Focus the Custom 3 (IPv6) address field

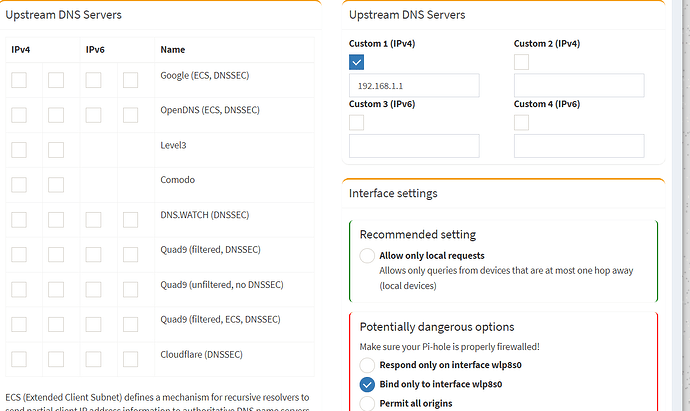click(414, 146)
